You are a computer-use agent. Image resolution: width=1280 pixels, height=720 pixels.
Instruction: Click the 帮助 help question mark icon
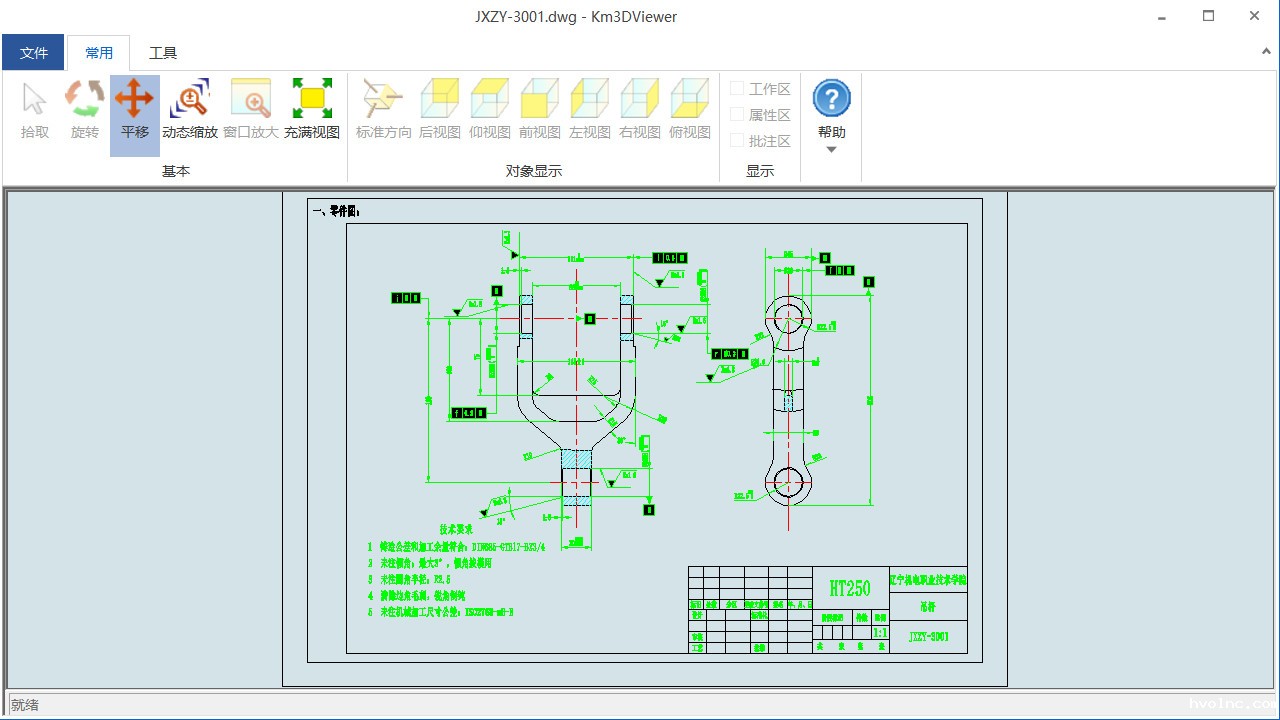coord(831,98)
